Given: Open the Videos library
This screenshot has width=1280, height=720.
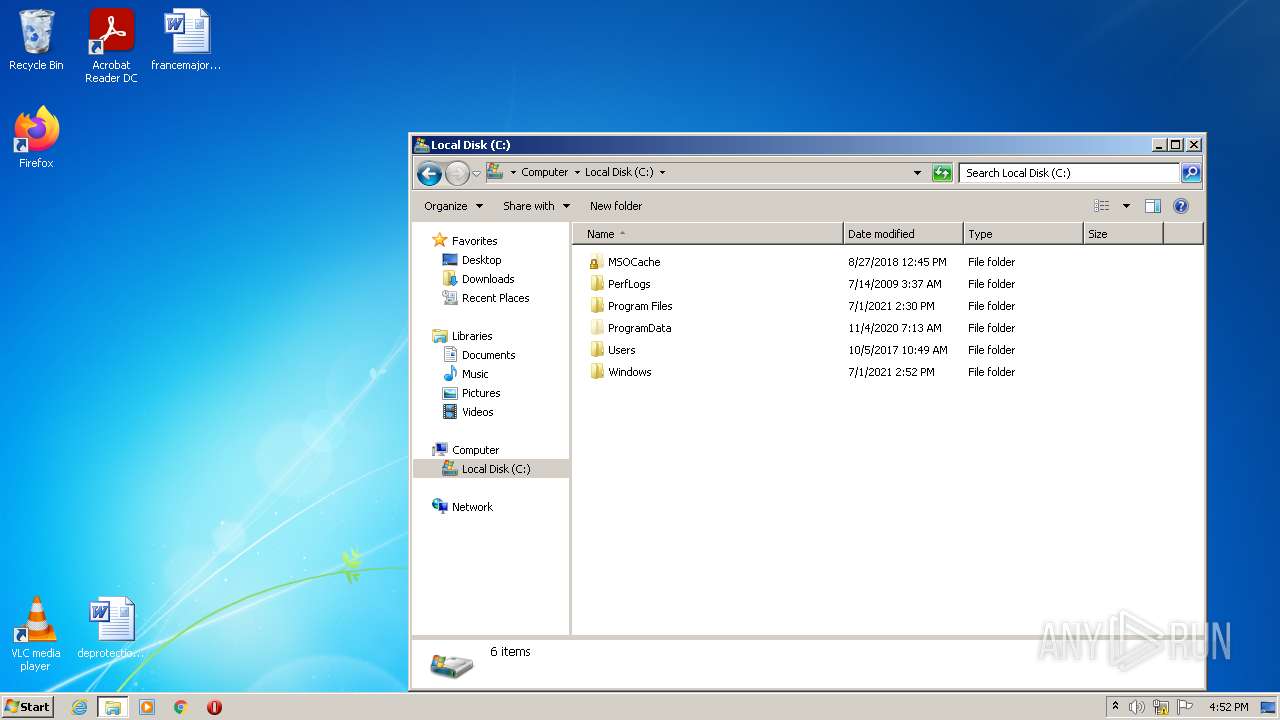Looking at the screenshot, I should (x=477, y=412).
